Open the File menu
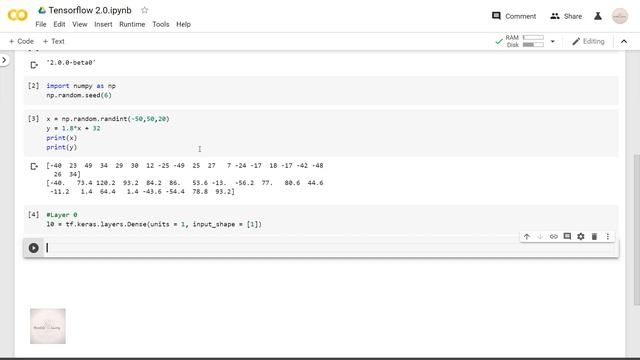 pyautogui.click(x=41, y=24)
